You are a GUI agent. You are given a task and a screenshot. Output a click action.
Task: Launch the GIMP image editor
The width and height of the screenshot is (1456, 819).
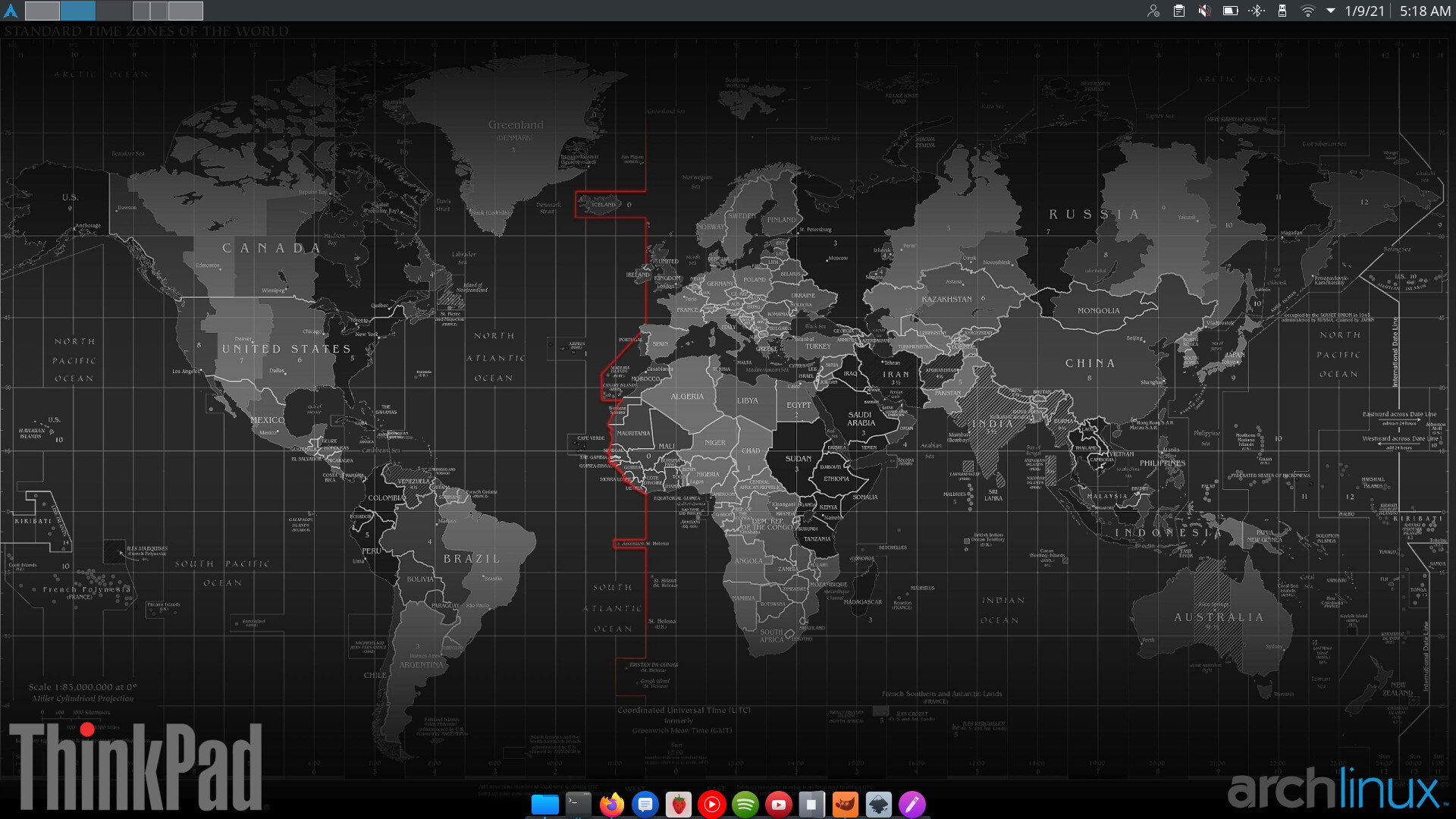point(845,804)
